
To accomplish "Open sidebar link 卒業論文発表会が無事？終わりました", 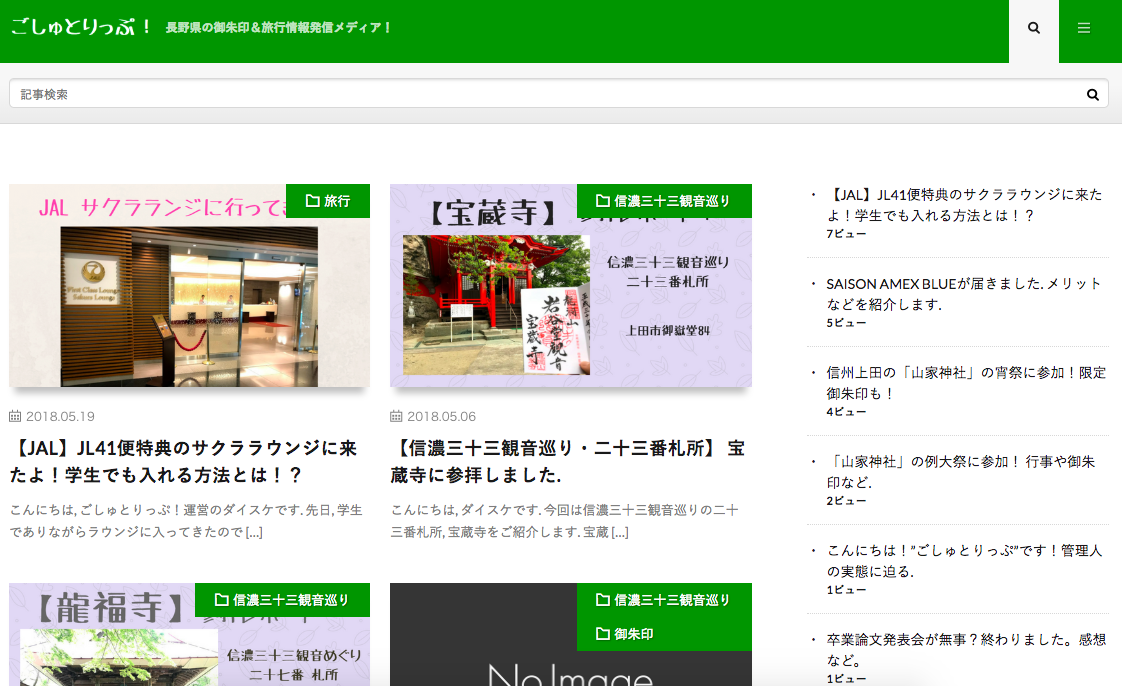I will tap(966, 650).
